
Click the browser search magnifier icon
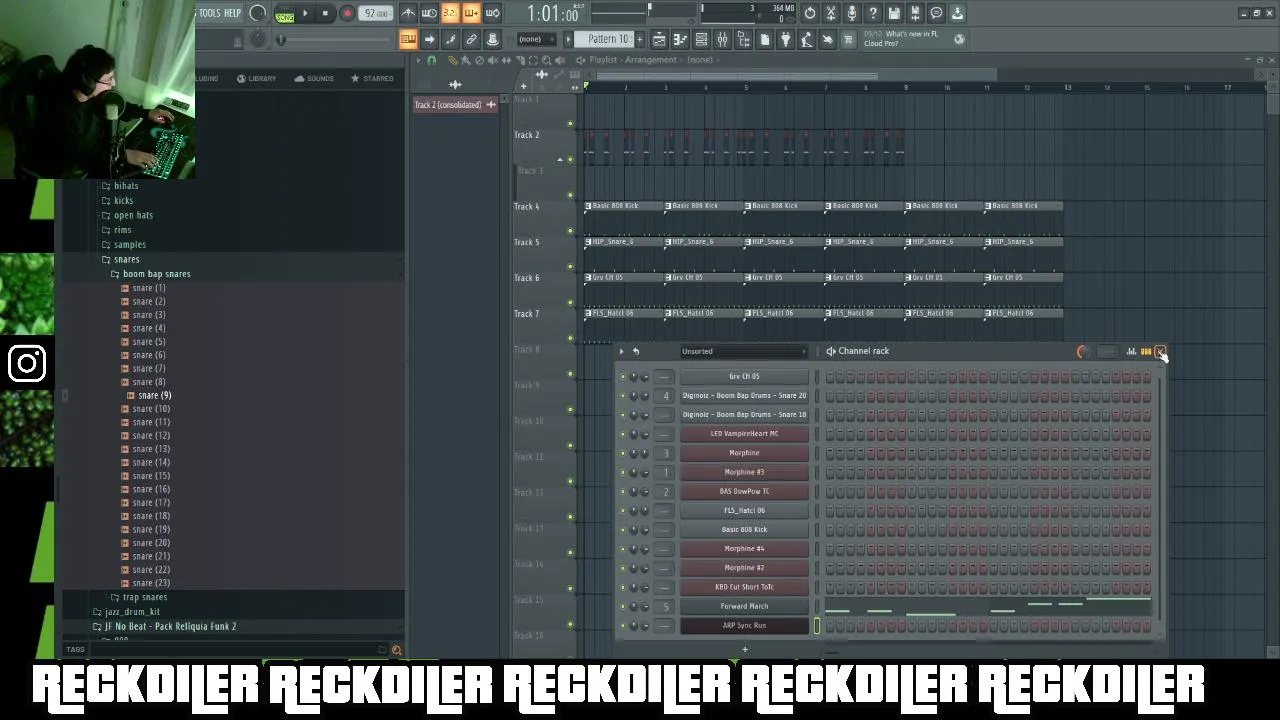coord(396,650)
